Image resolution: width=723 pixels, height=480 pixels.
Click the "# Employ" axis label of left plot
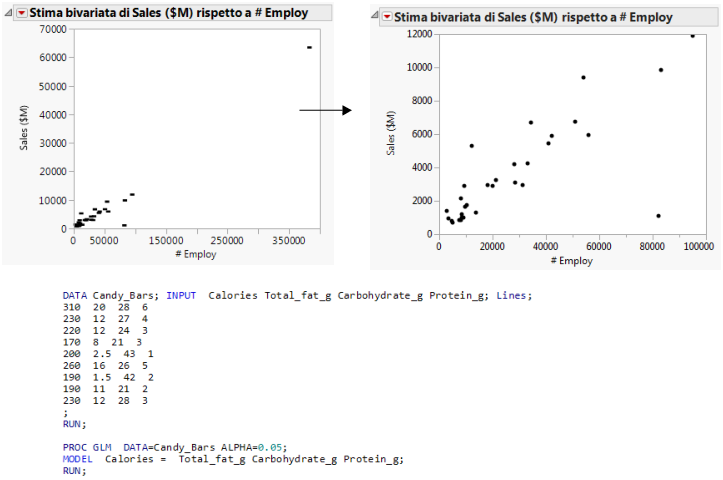click(x=196, y=254)
